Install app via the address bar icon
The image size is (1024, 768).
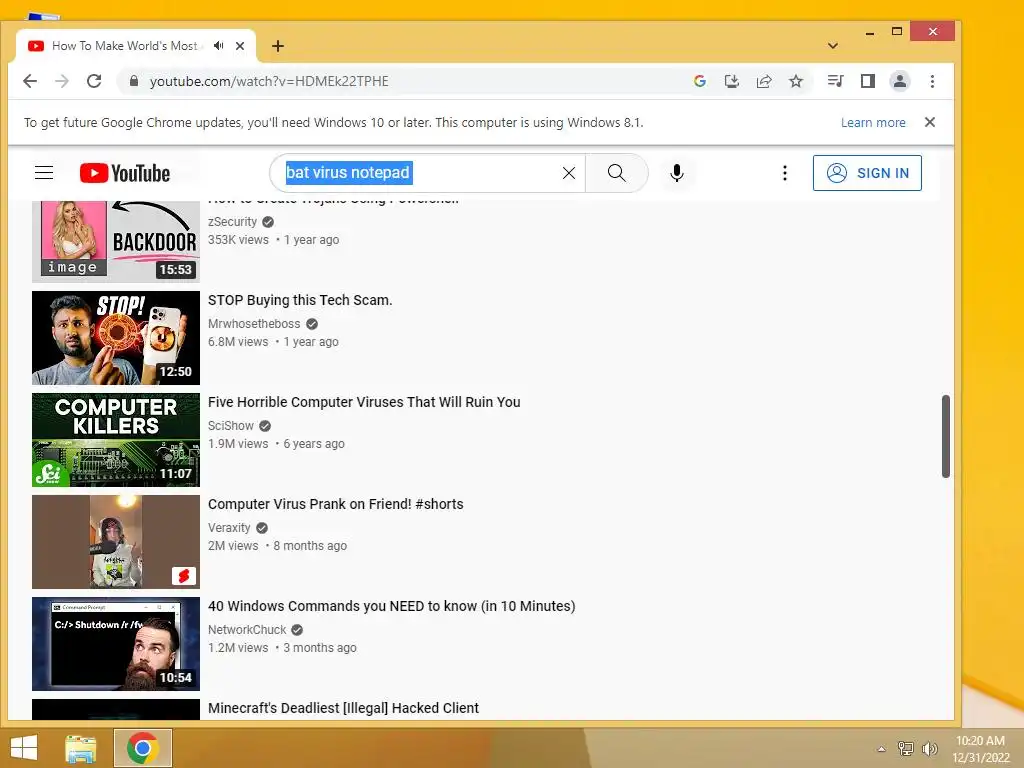731,81
